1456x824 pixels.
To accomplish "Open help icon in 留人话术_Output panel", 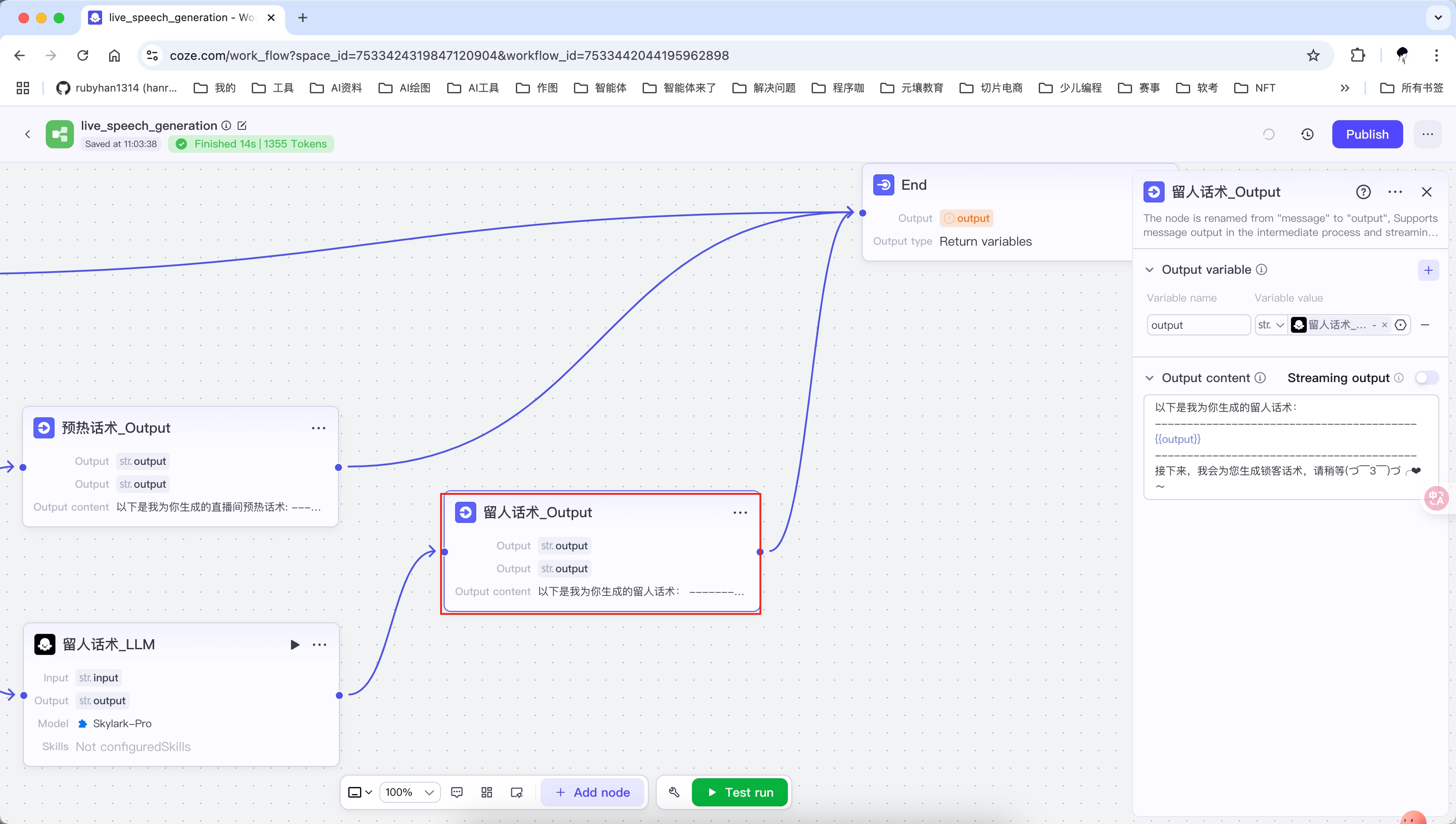I will 1363,192.
